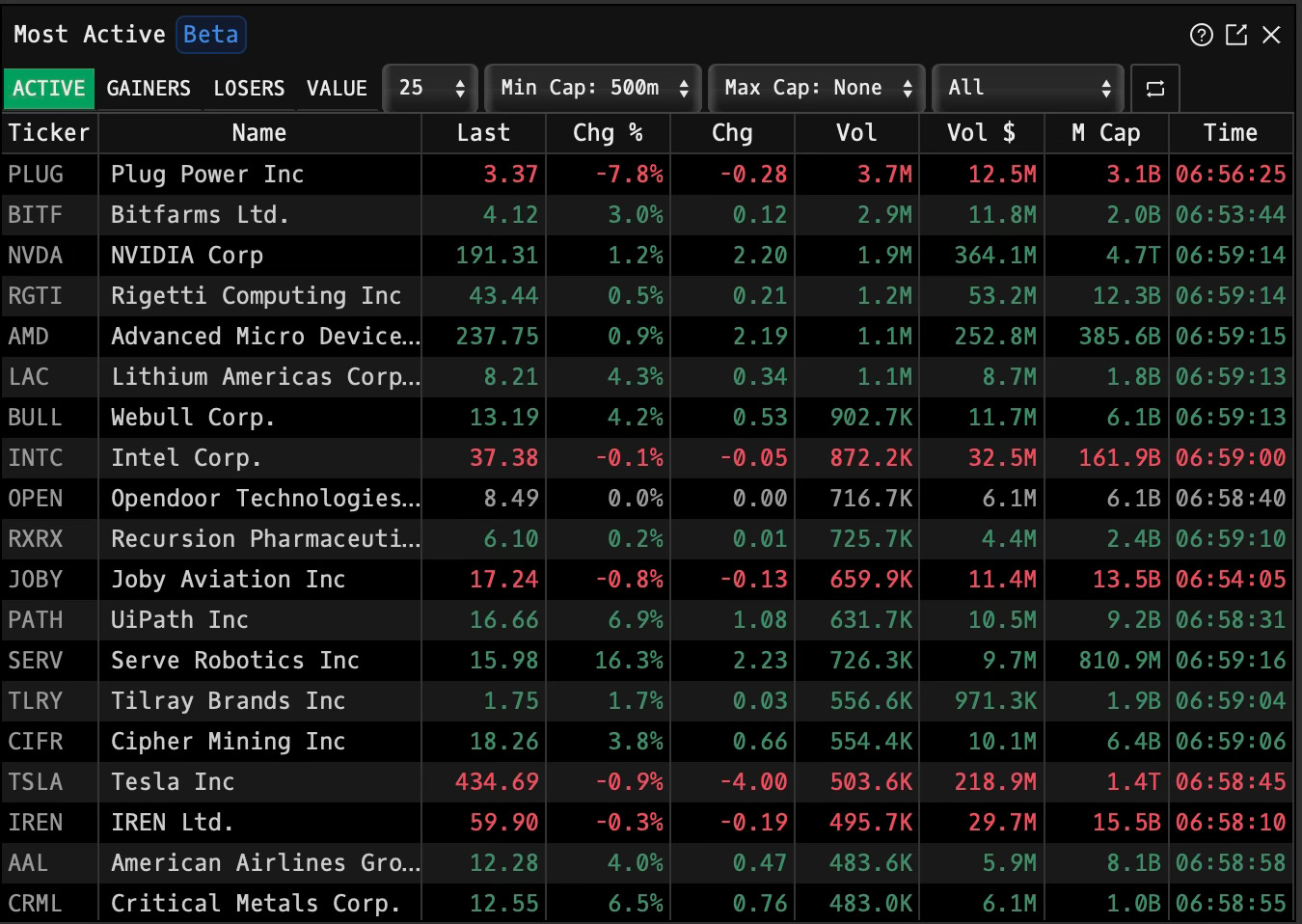
Task: Click the Beta badge
Action: [x=210, y=35]
